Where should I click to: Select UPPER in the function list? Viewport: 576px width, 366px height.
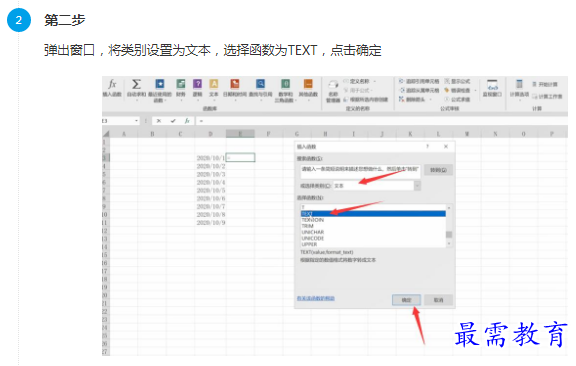(373, 244)
